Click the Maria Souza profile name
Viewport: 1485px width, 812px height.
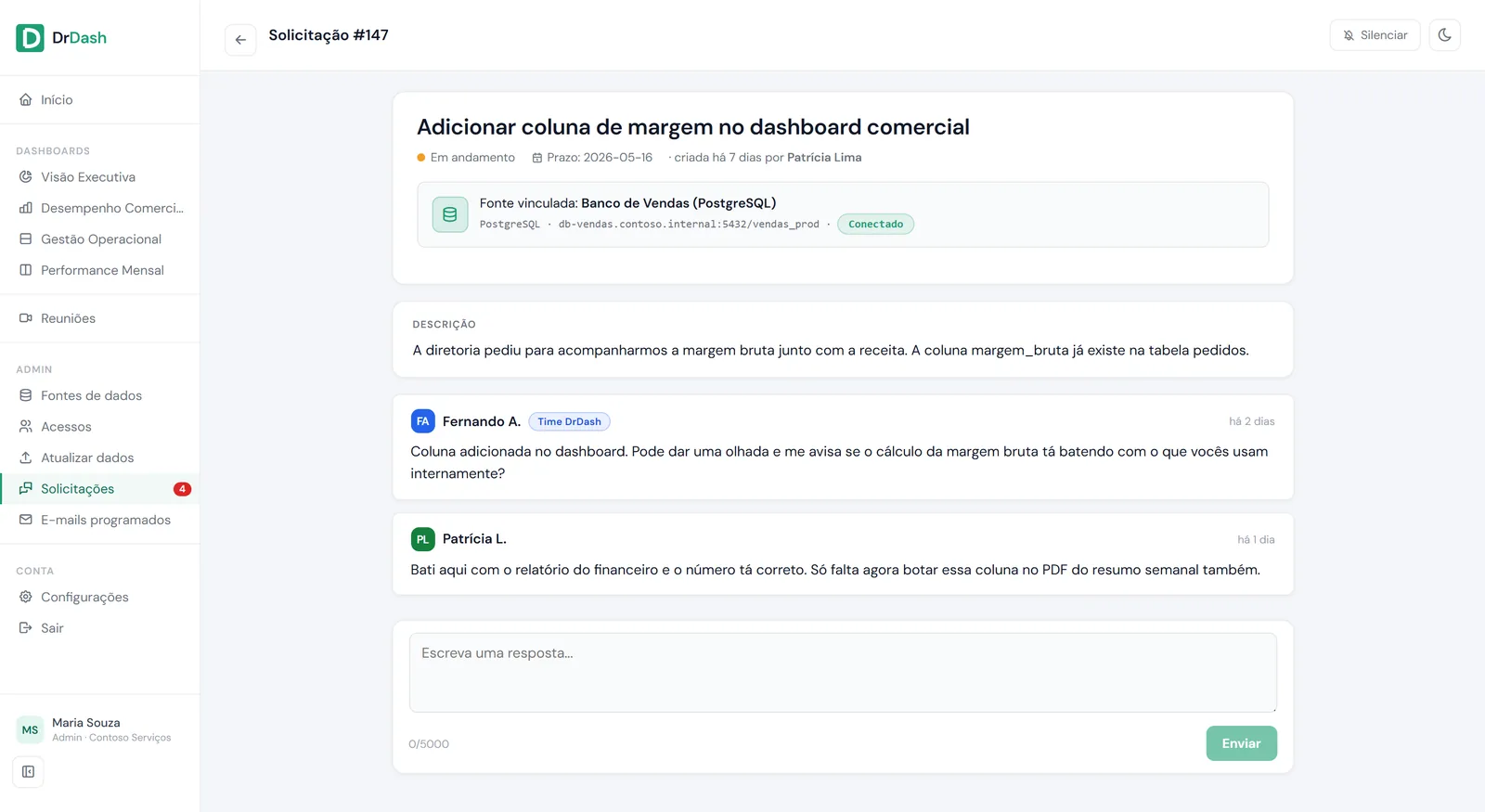86,723
